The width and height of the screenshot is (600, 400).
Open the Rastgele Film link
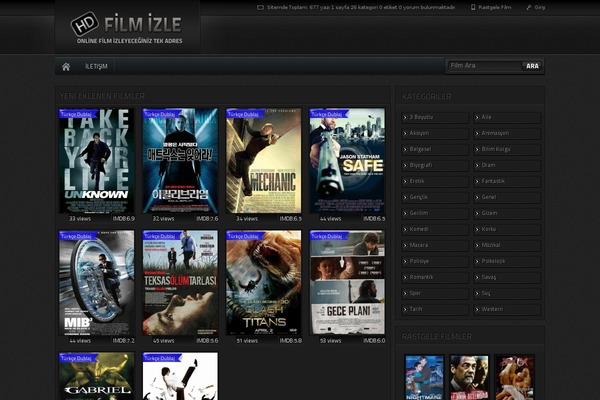491,7
